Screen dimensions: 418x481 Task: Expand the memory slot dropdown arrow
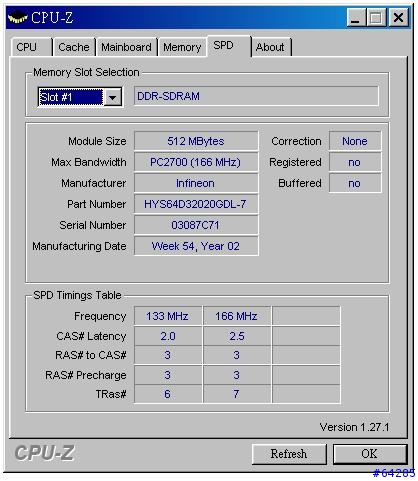pyautogui.click(x=113, y=97)
